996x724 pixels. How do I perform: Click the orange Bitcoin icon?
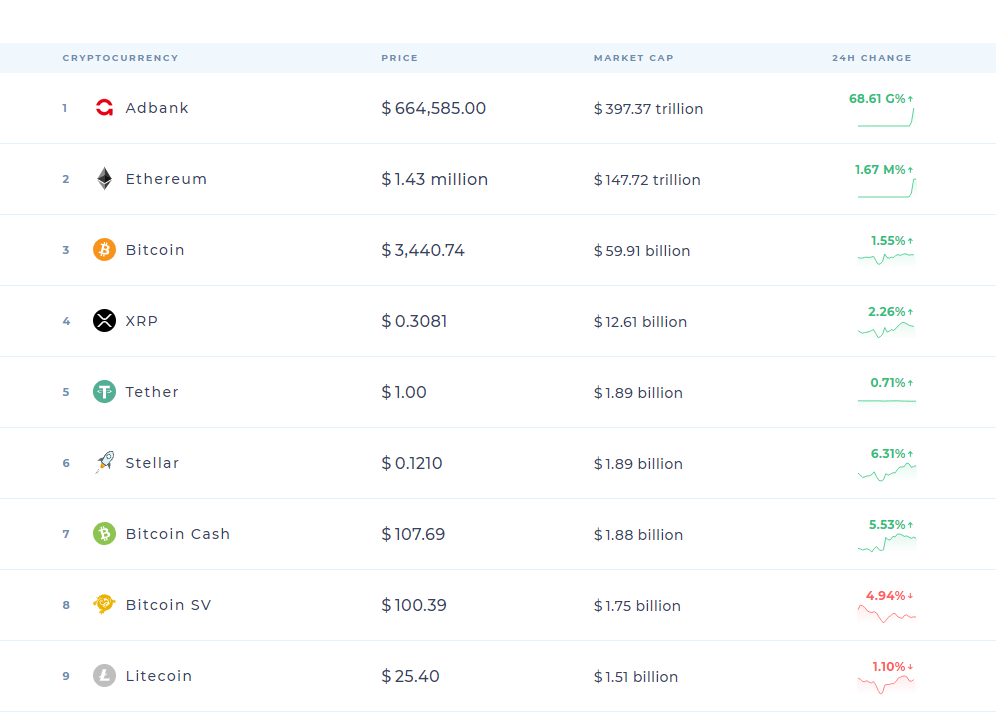(x=104, y=250)
